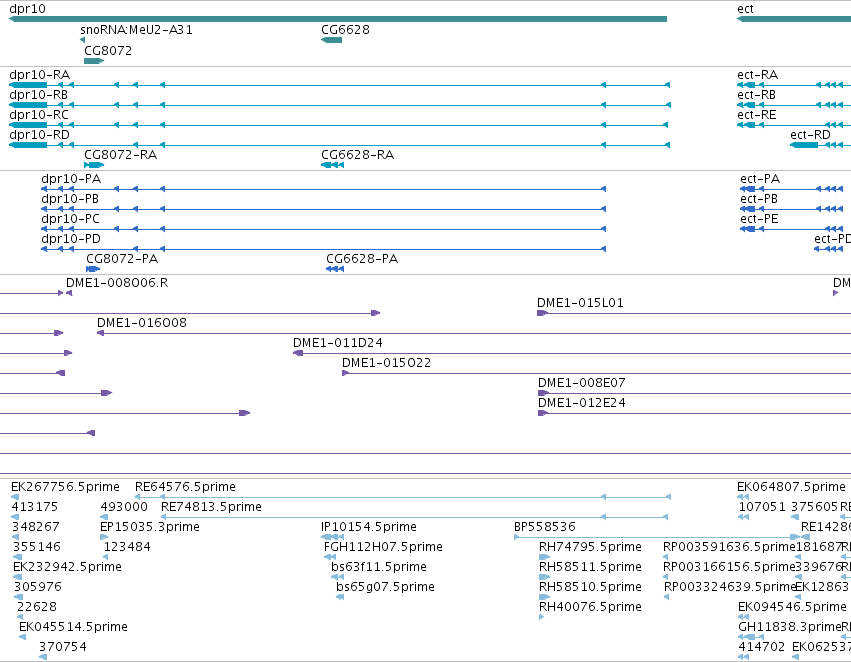Select the dpr10-PA protein label
This screenshot has height=662, width=851.
(71, 179)
